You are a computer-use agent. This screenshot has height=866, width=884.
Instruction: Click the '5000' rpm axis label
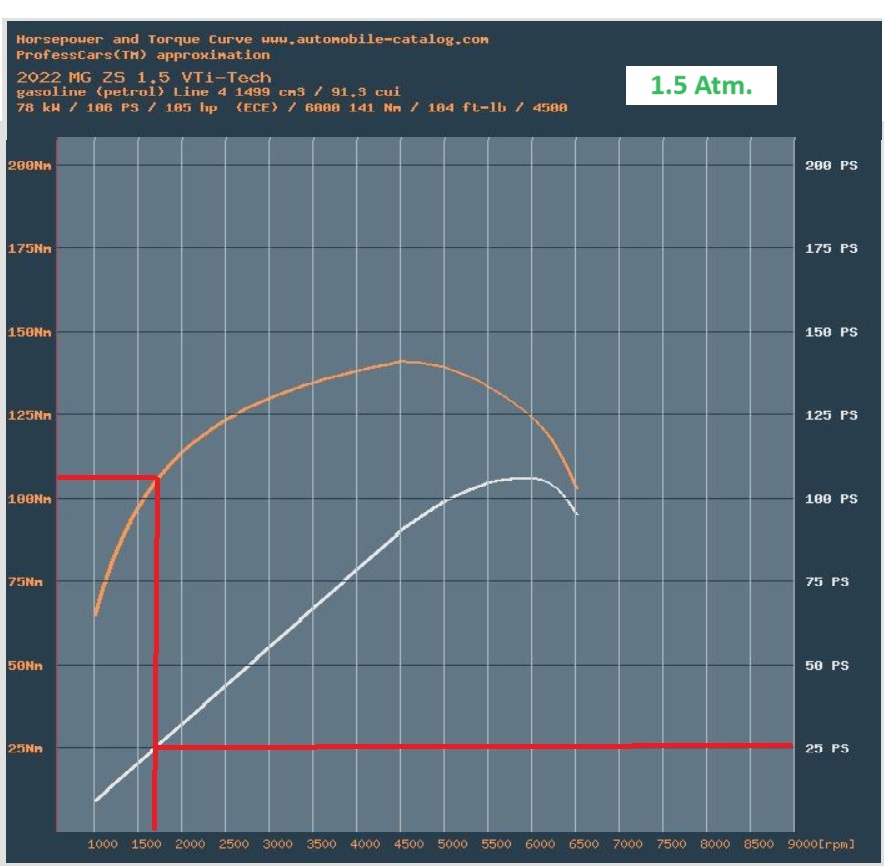click(452, 845)
